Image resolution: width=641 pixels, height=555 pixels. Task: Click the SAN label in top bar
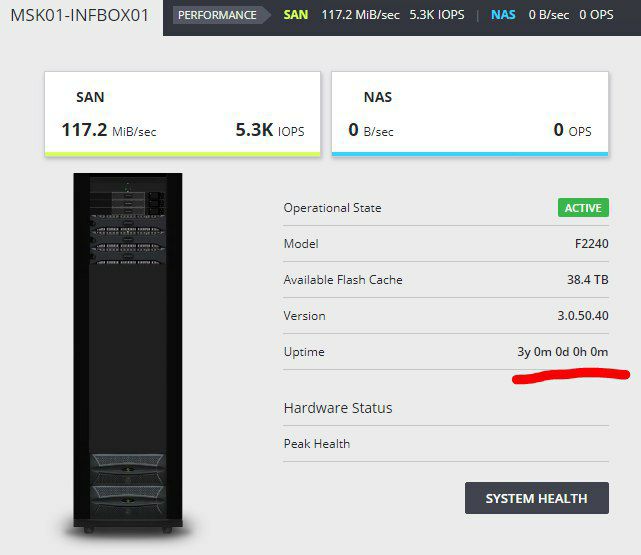point(296,15)
